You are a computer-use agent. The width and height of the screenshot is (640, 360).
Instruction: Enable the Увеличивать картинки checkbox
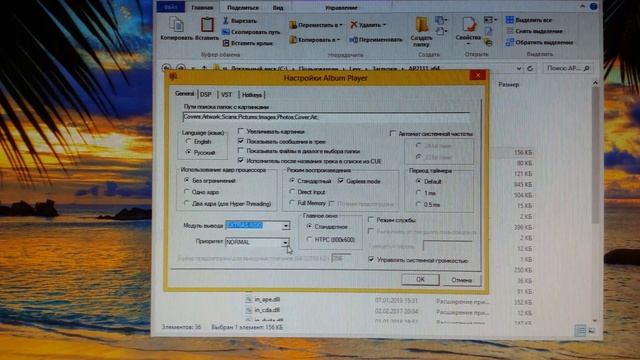point(241,131)
